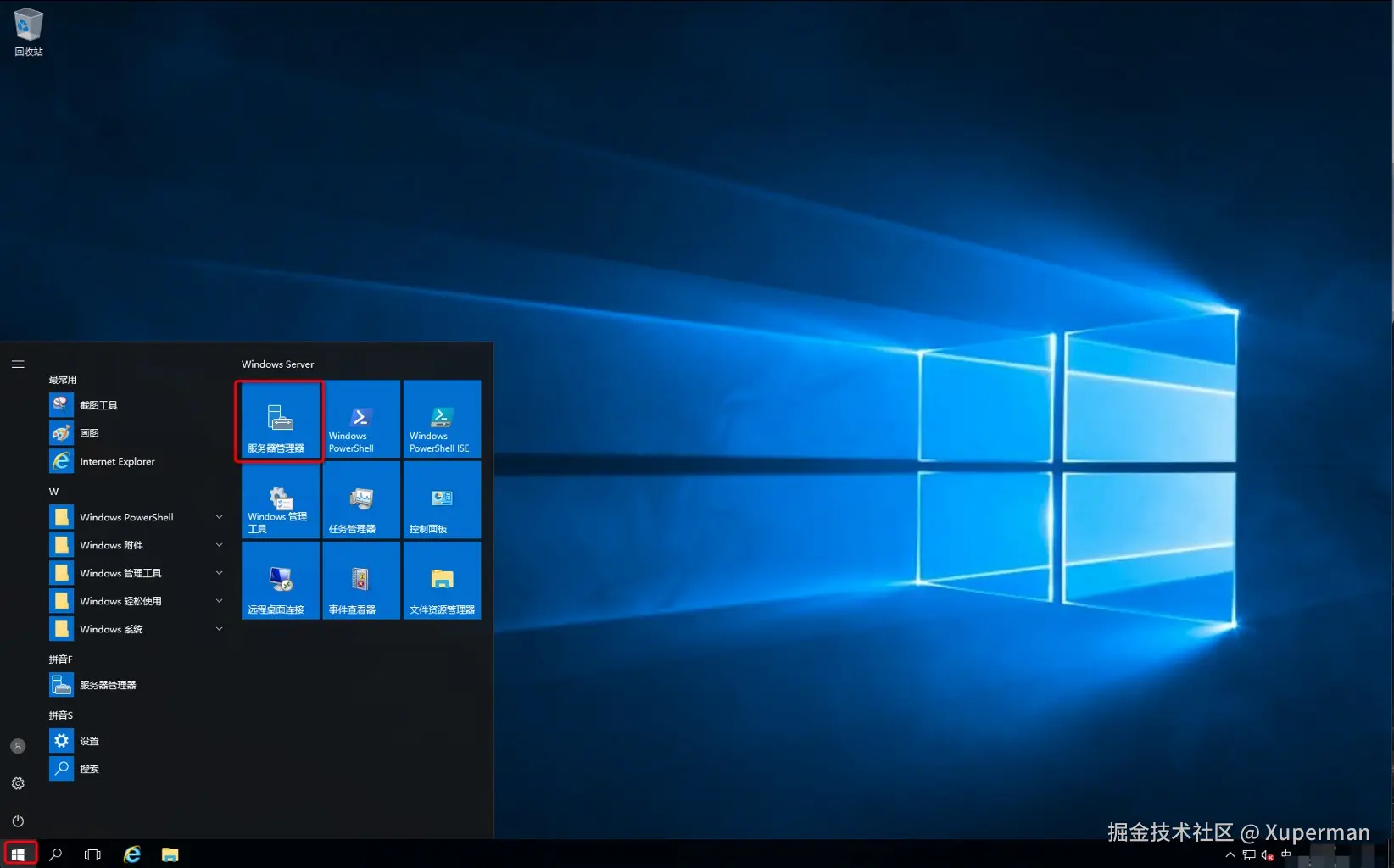Expand the Windows 系统 folder chevron

[220, 629]
